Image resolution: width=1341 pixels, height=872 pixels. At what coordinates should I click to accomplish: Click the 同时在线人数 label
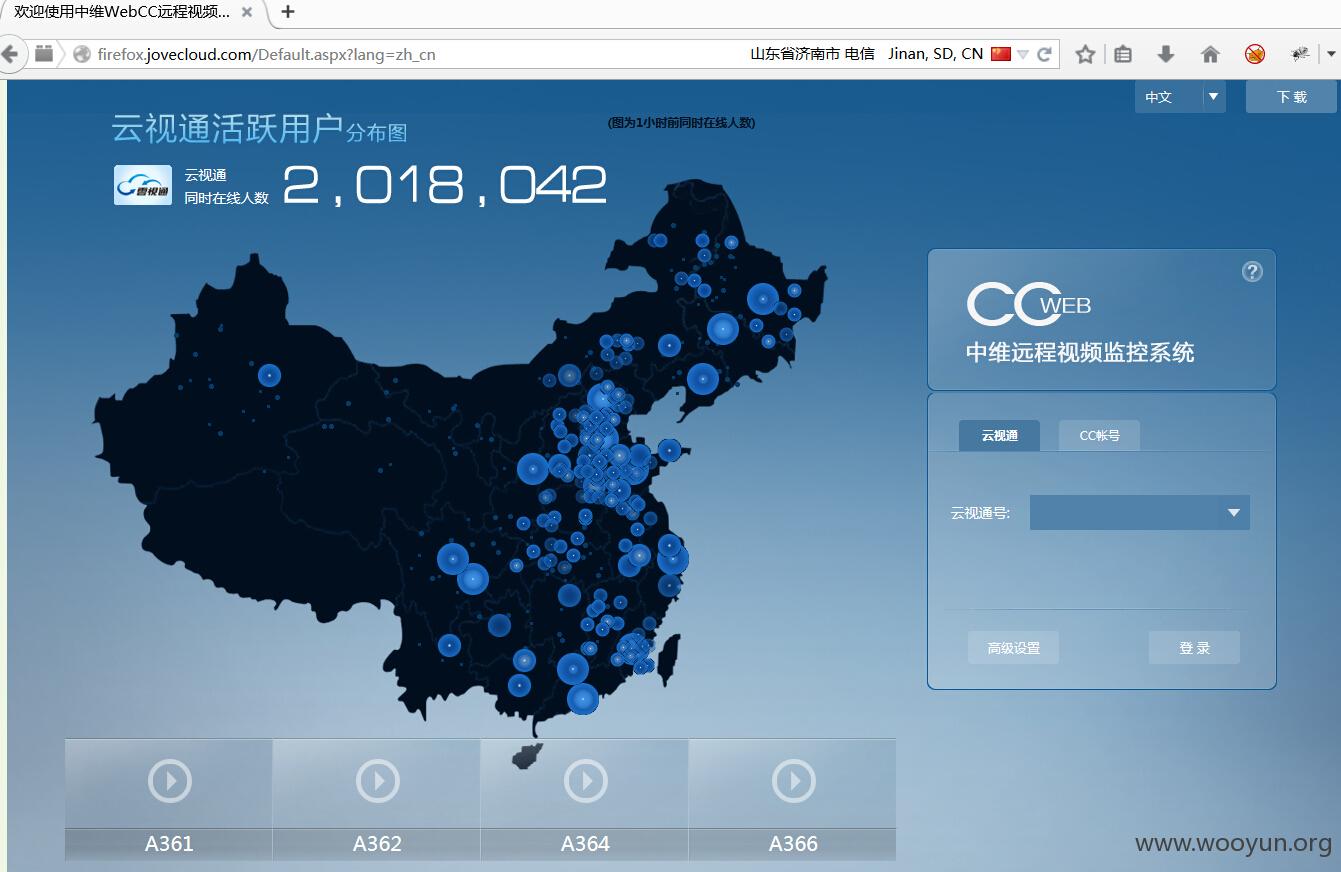[227, 198]
